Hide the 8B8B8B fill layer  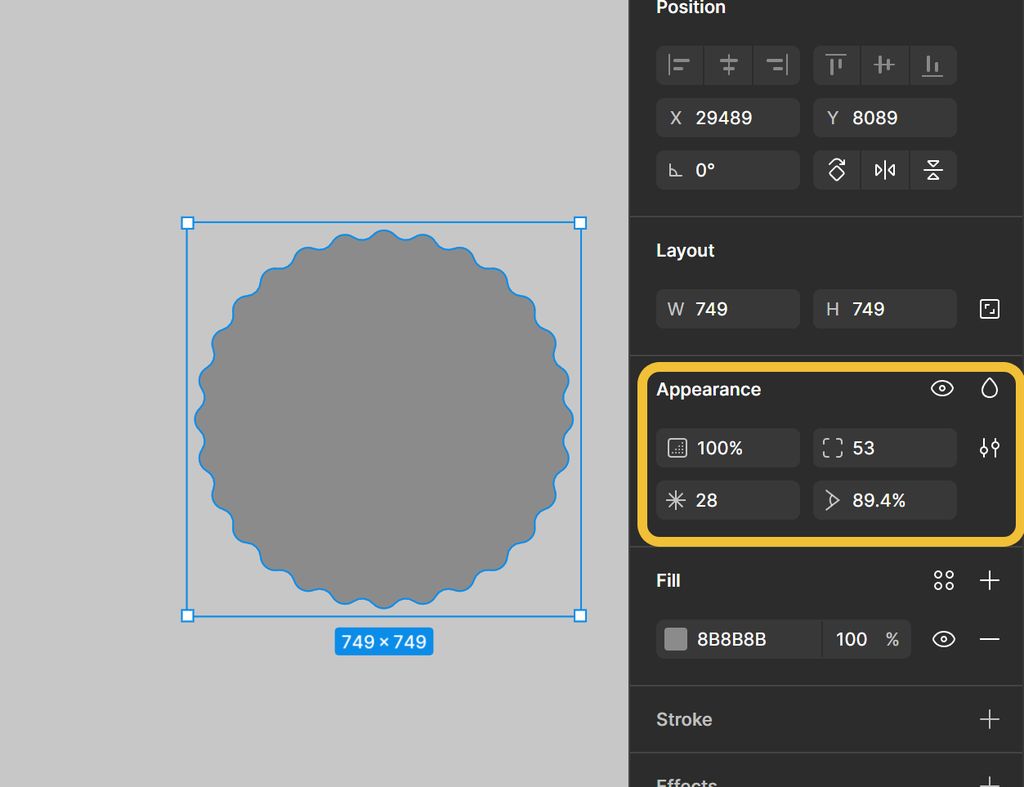coord(943,639)
